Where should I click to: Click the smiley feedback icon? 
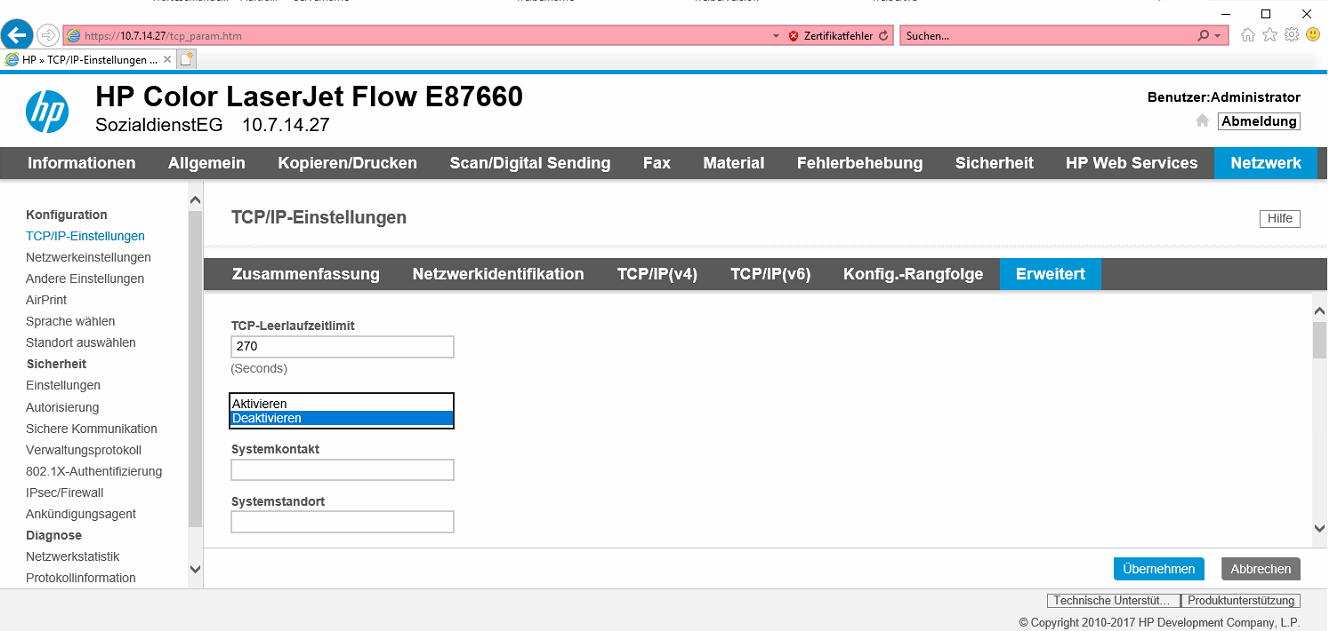click(1312, 35)
